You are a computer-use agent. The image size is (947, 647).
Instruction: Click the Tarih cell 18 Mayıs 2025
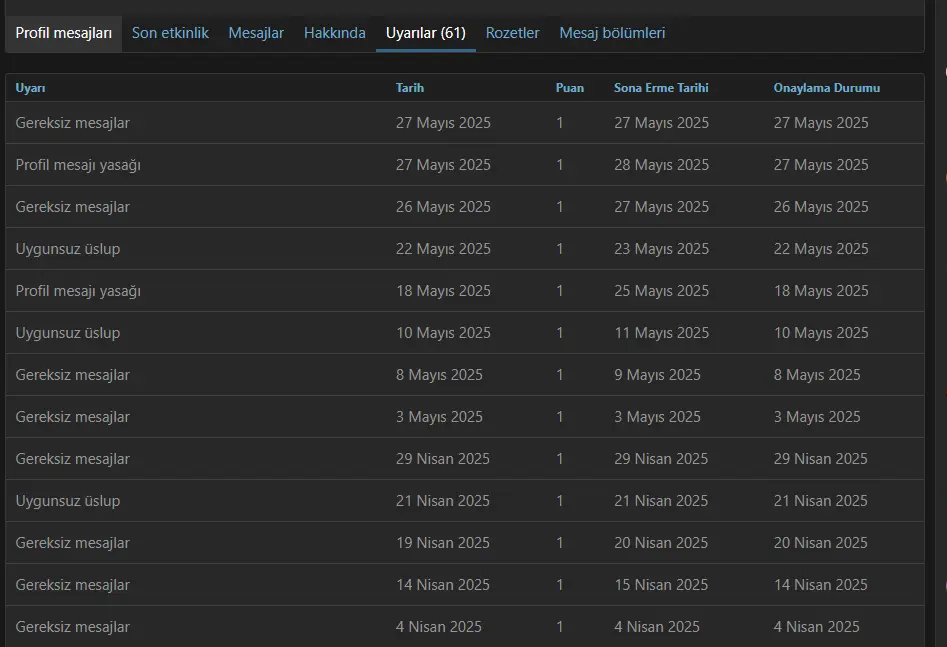pos(443,291)
